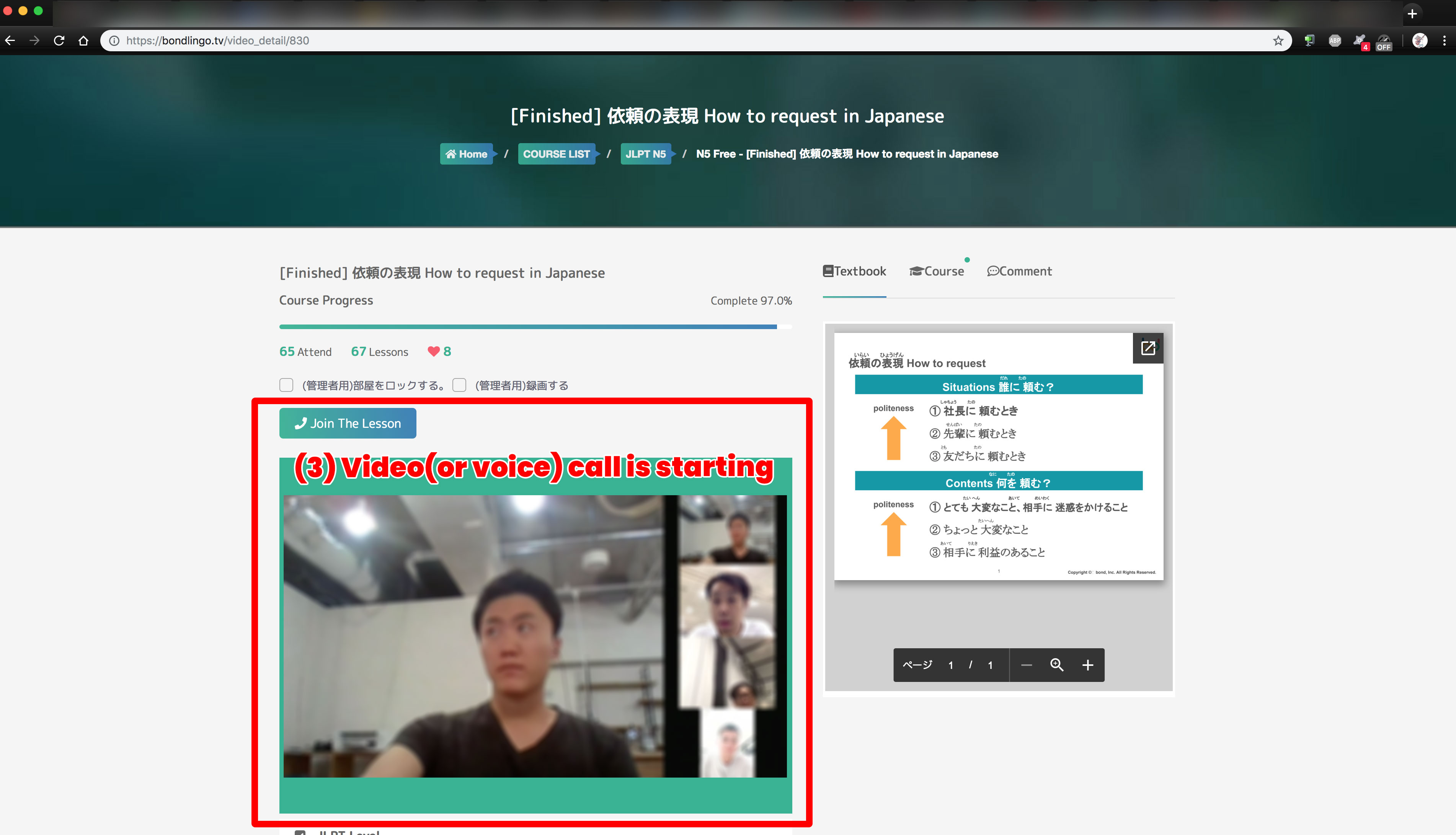
Task: Open a new browser tab
Action: (x=1412, y=13)
